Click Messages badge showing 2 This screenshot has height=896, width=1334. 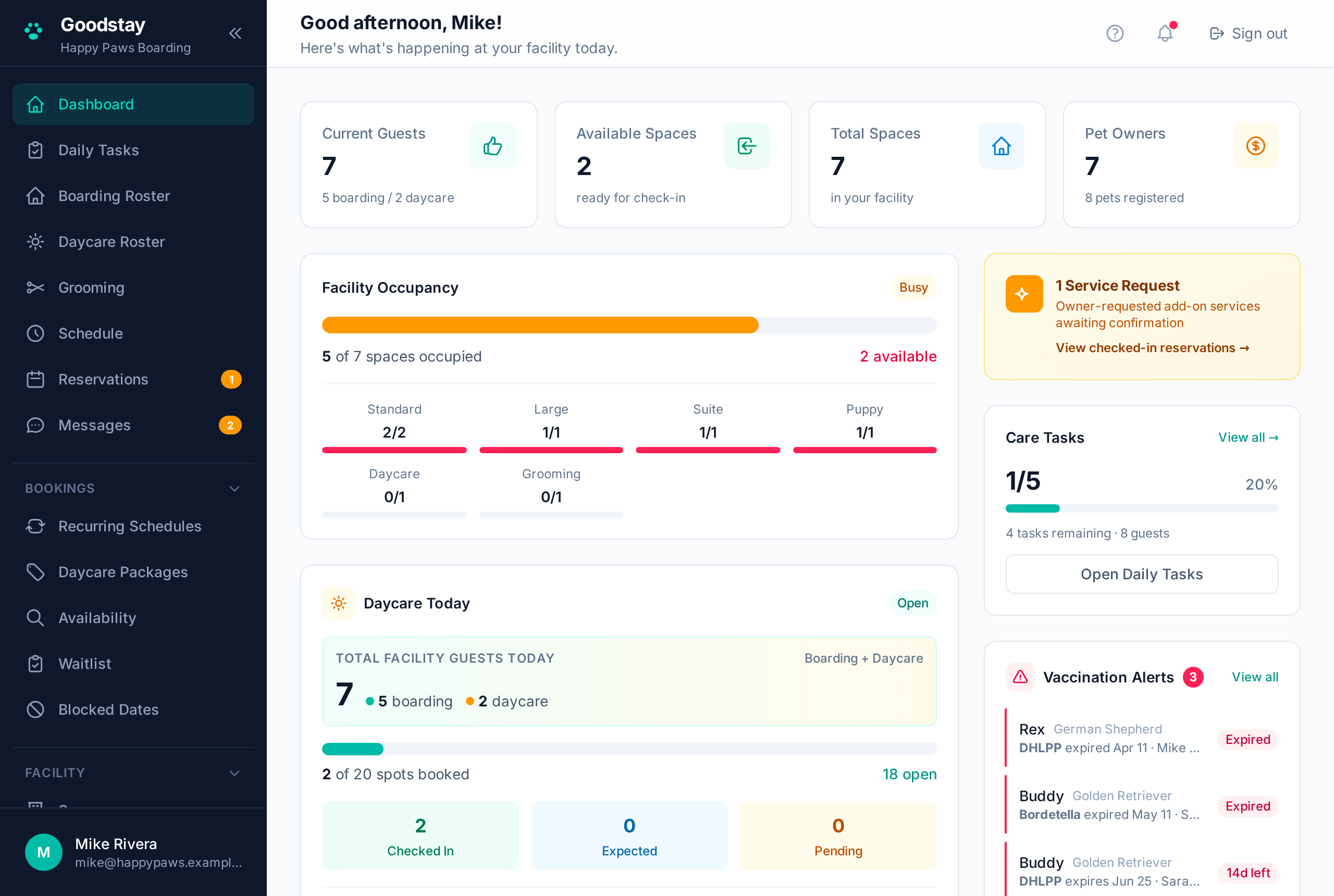(x=230, y=425)
